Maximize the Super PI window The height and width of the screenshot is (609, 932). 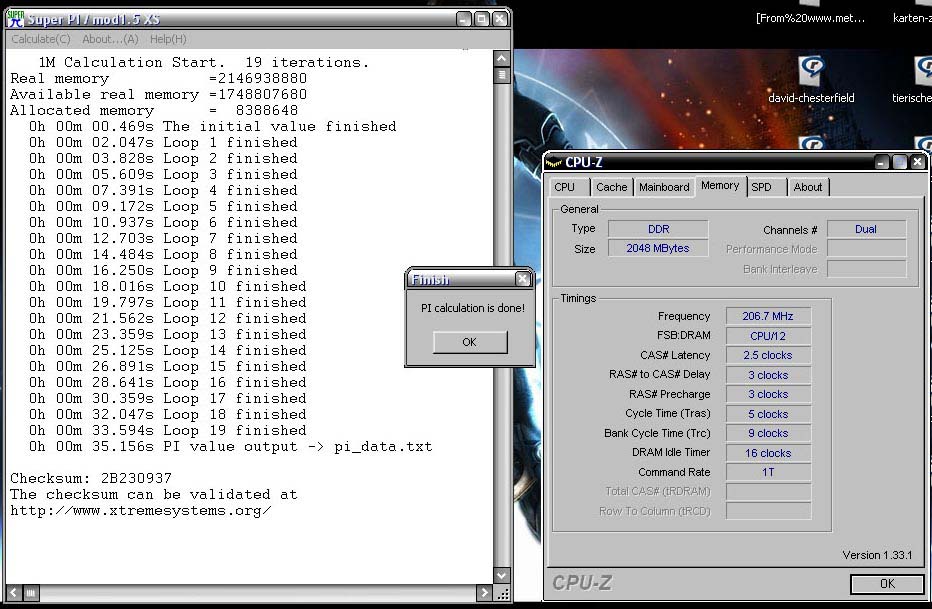(x=482, y=19)
